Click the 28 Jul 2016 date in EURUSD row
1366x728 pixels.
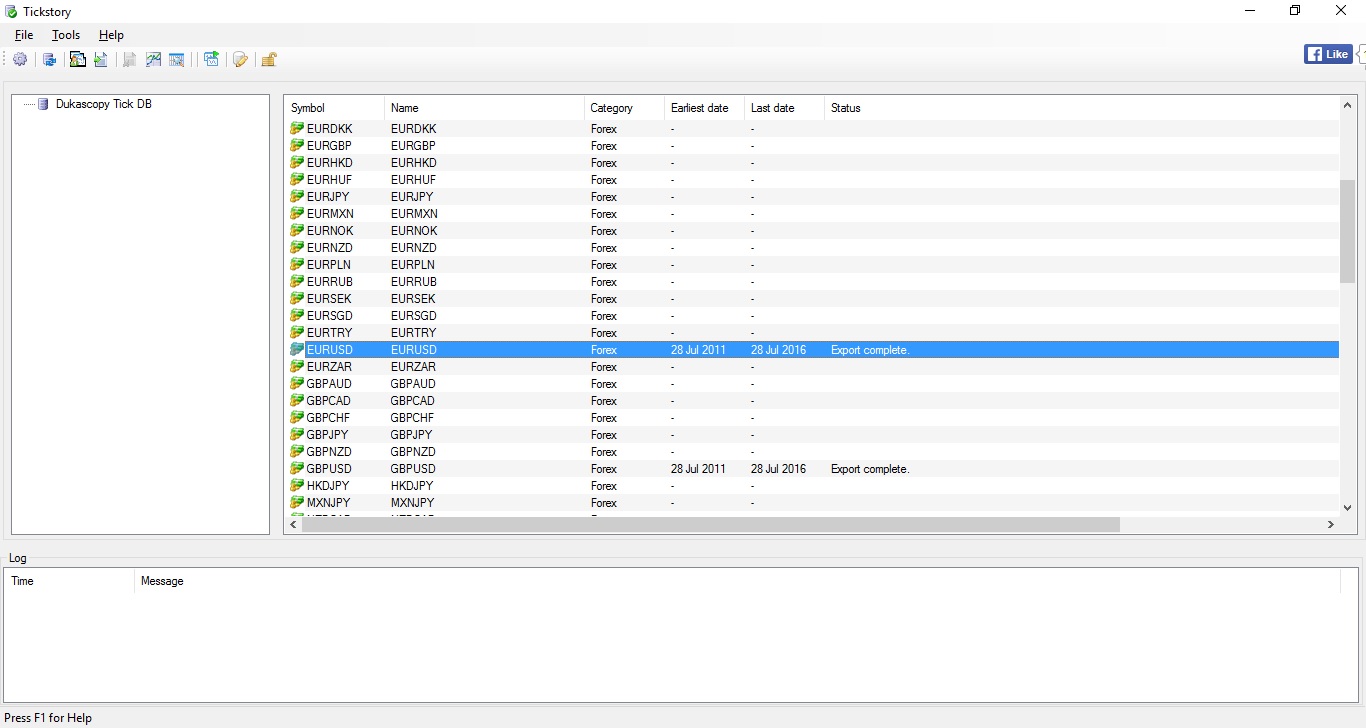[778, 350]
